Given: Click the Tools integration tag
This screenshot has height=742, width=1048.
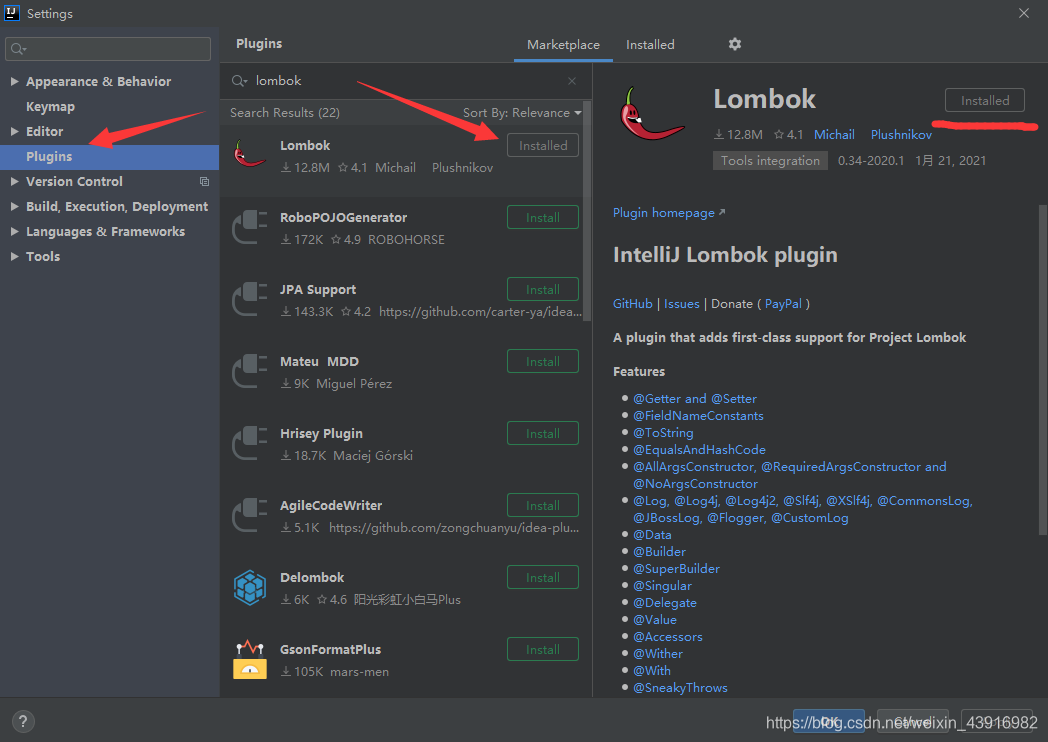Looking at the screenshot, I should pyautogui.click(x=770, y=160).
